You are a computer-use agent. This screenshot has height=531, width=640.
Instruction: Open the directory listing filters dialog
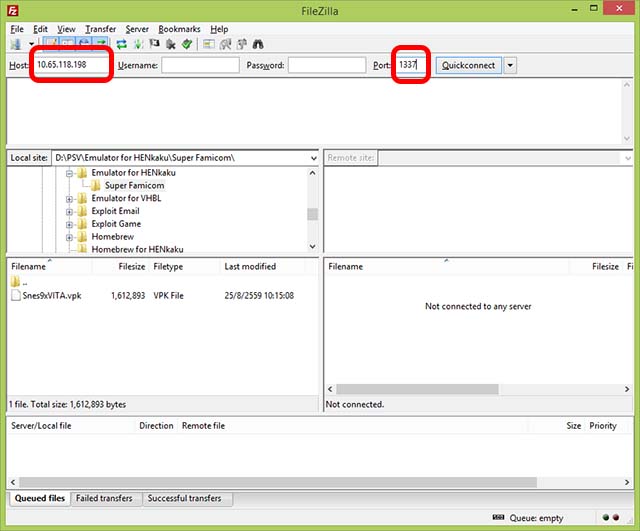[x=209, y=44]
